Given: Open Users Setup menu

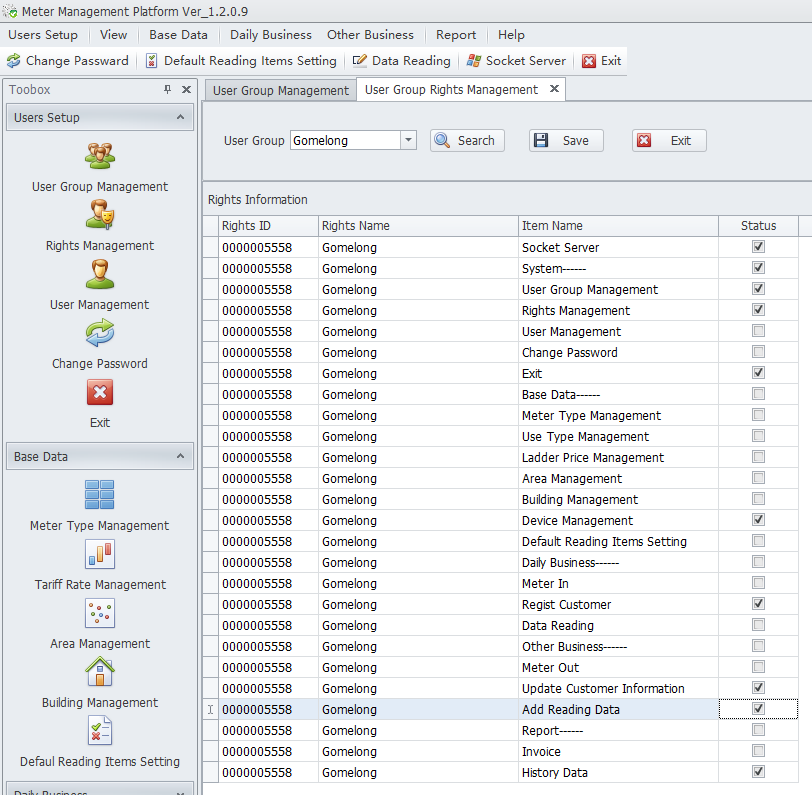Looking at the screenshot, I should tap(43, 35).
